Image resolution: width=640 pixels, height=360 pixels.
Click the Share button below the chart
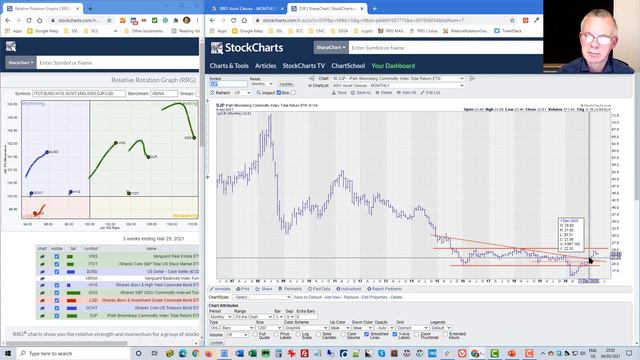pos(264,289)
